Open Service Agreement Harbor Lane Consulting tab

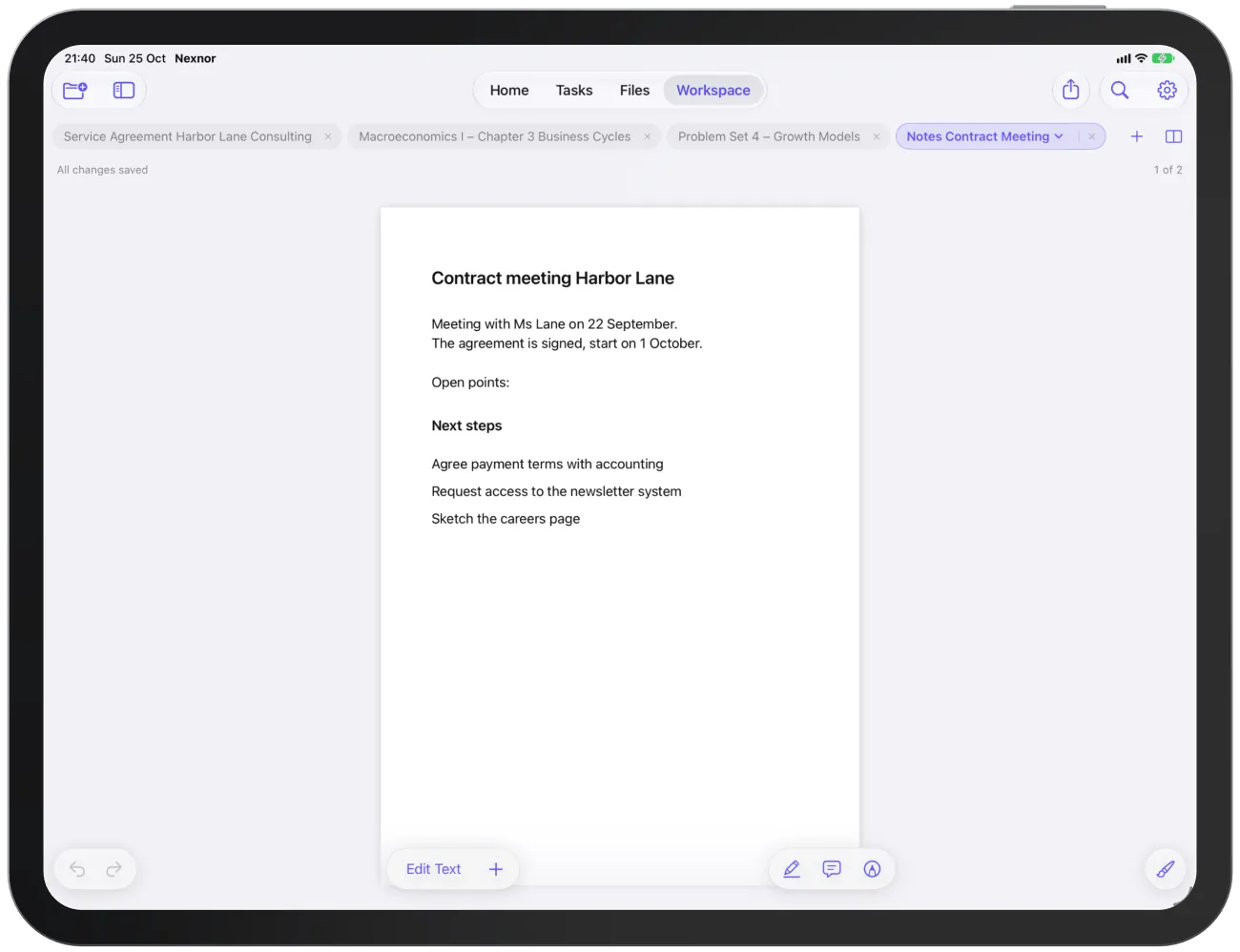click(x=188, y=136)
